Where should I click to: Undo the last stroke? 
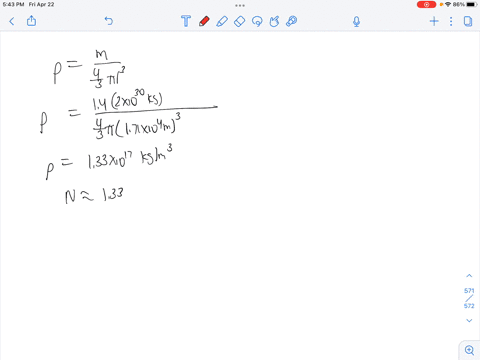(109, 21)
